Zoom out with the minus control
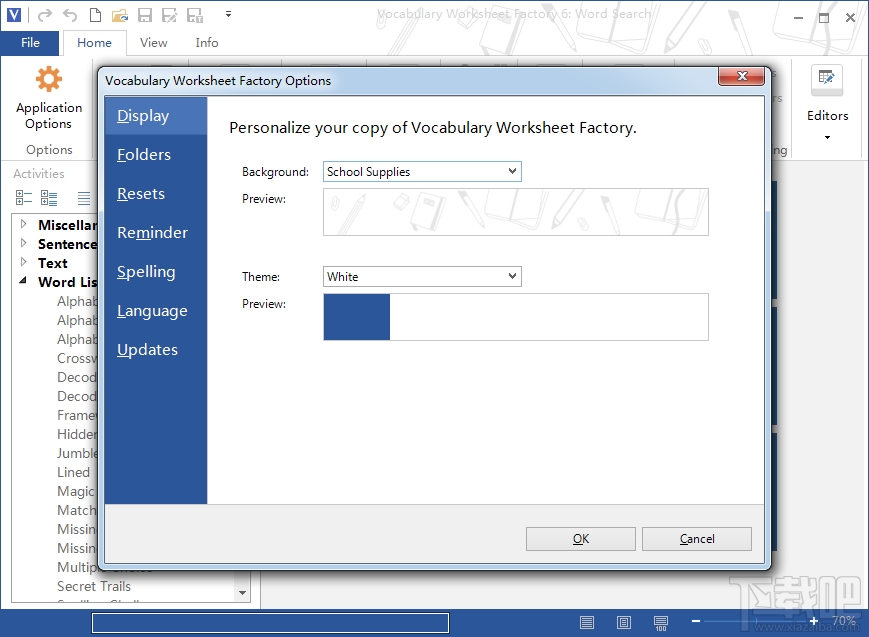869x637 pixels. click(x=696, y=622)
